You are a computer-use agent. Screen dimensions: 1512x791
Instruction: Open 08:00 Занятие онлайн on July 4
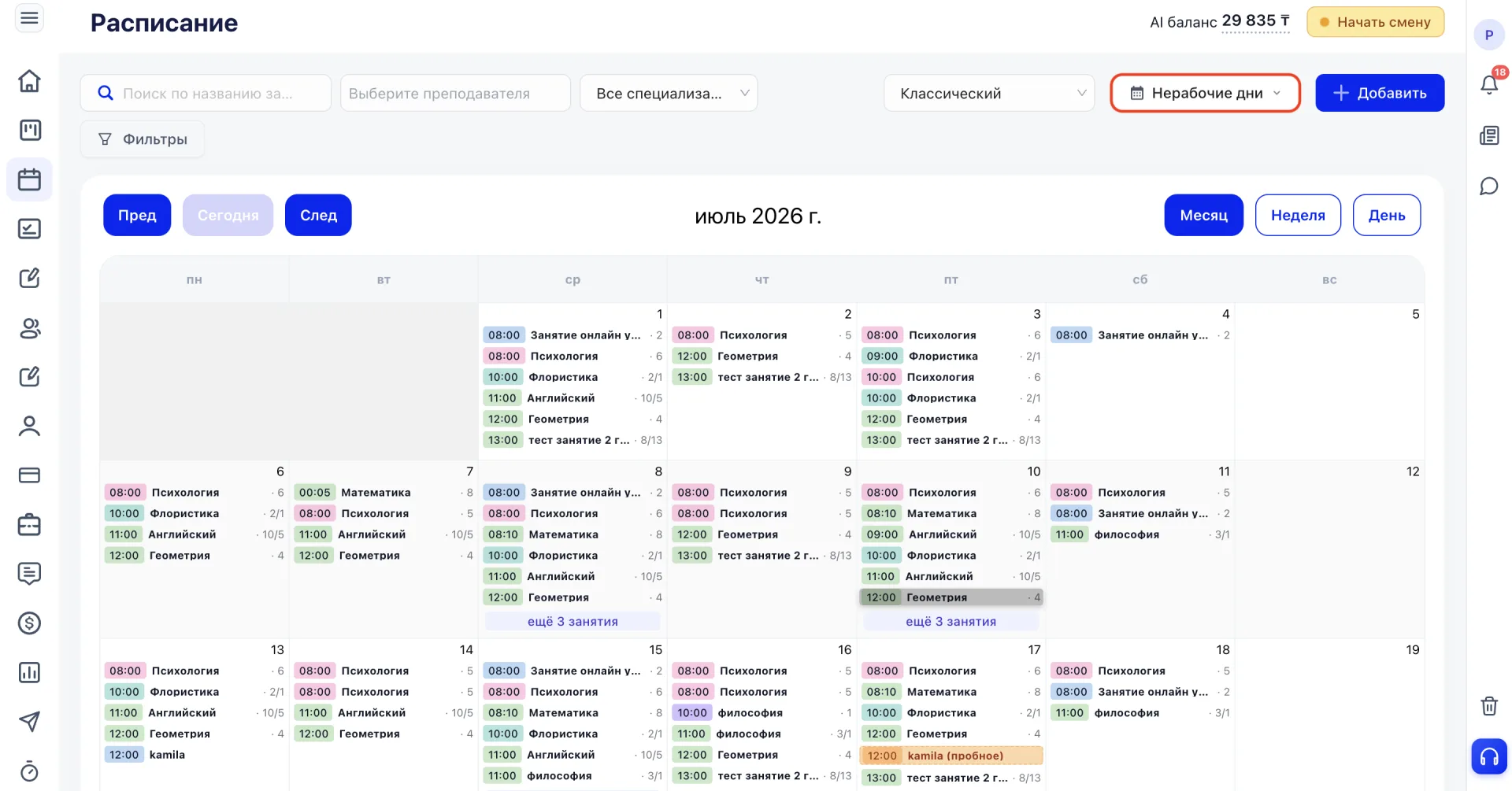point(1140,335)
